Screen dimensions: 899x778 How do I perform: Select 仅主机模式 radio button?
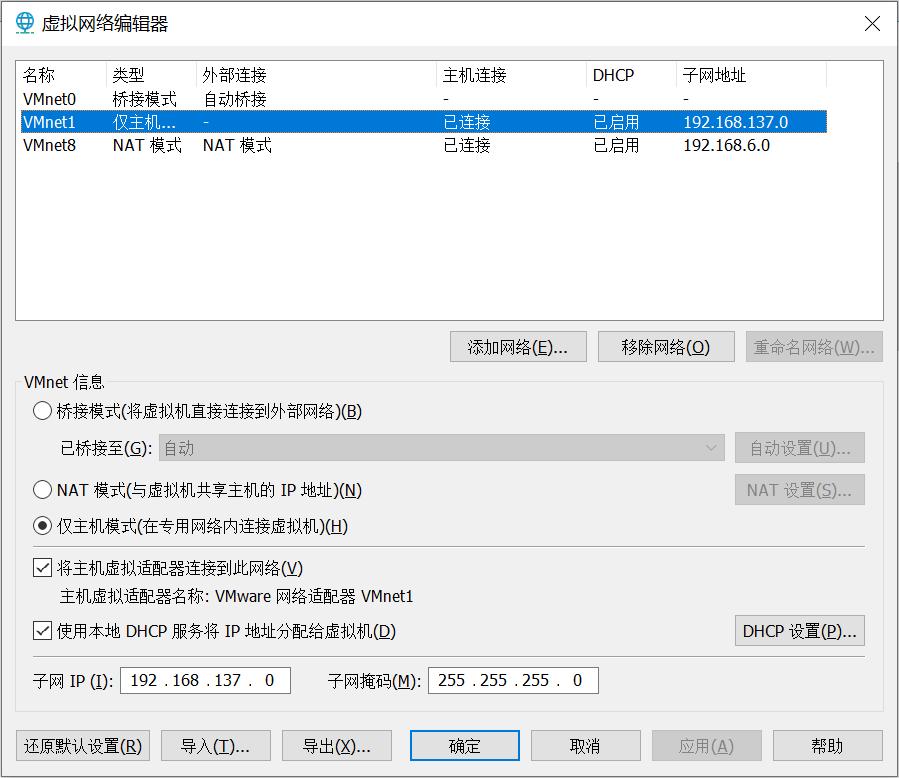42,527
